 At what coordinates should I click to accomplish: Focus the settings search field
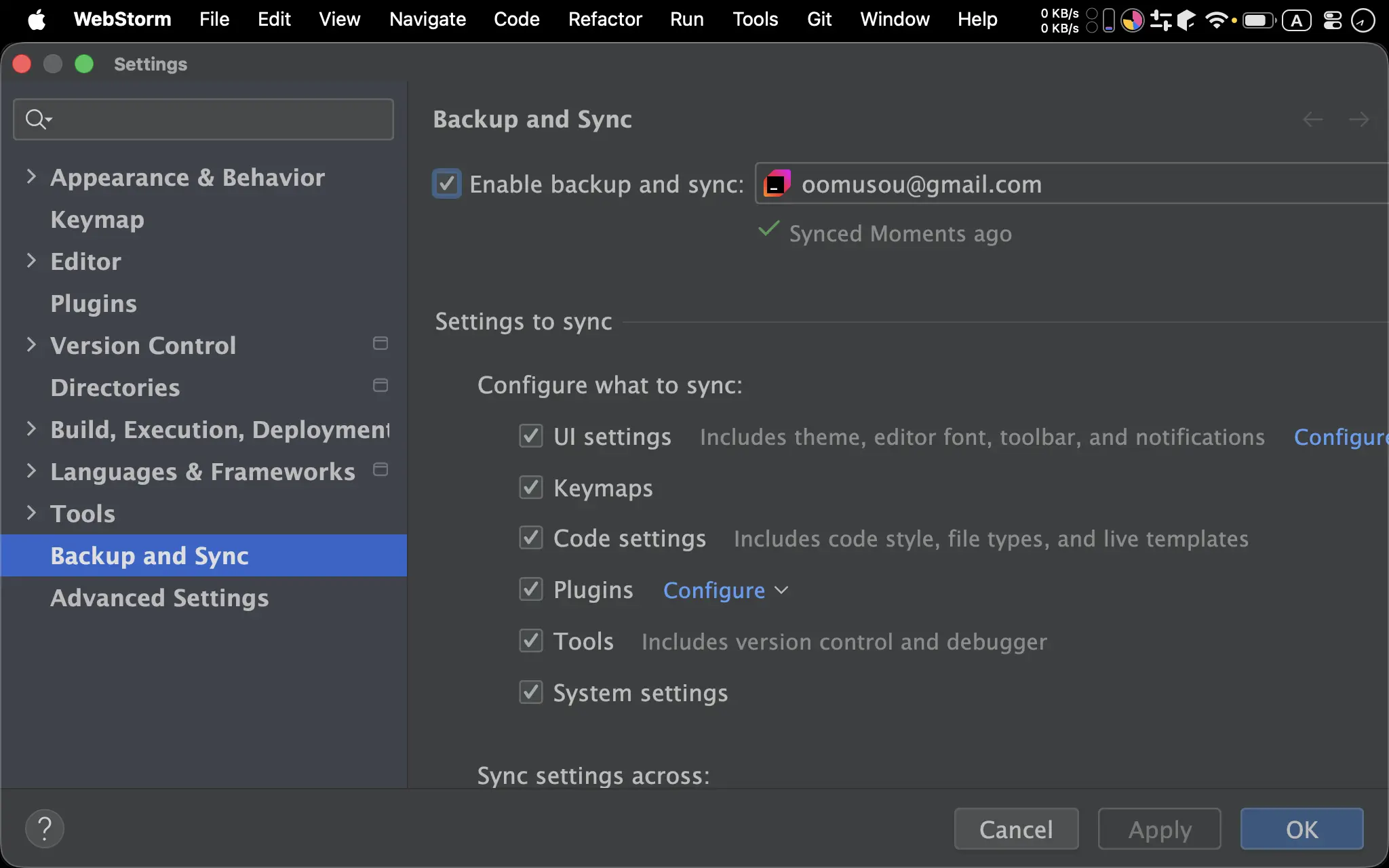tap(203, 119)
